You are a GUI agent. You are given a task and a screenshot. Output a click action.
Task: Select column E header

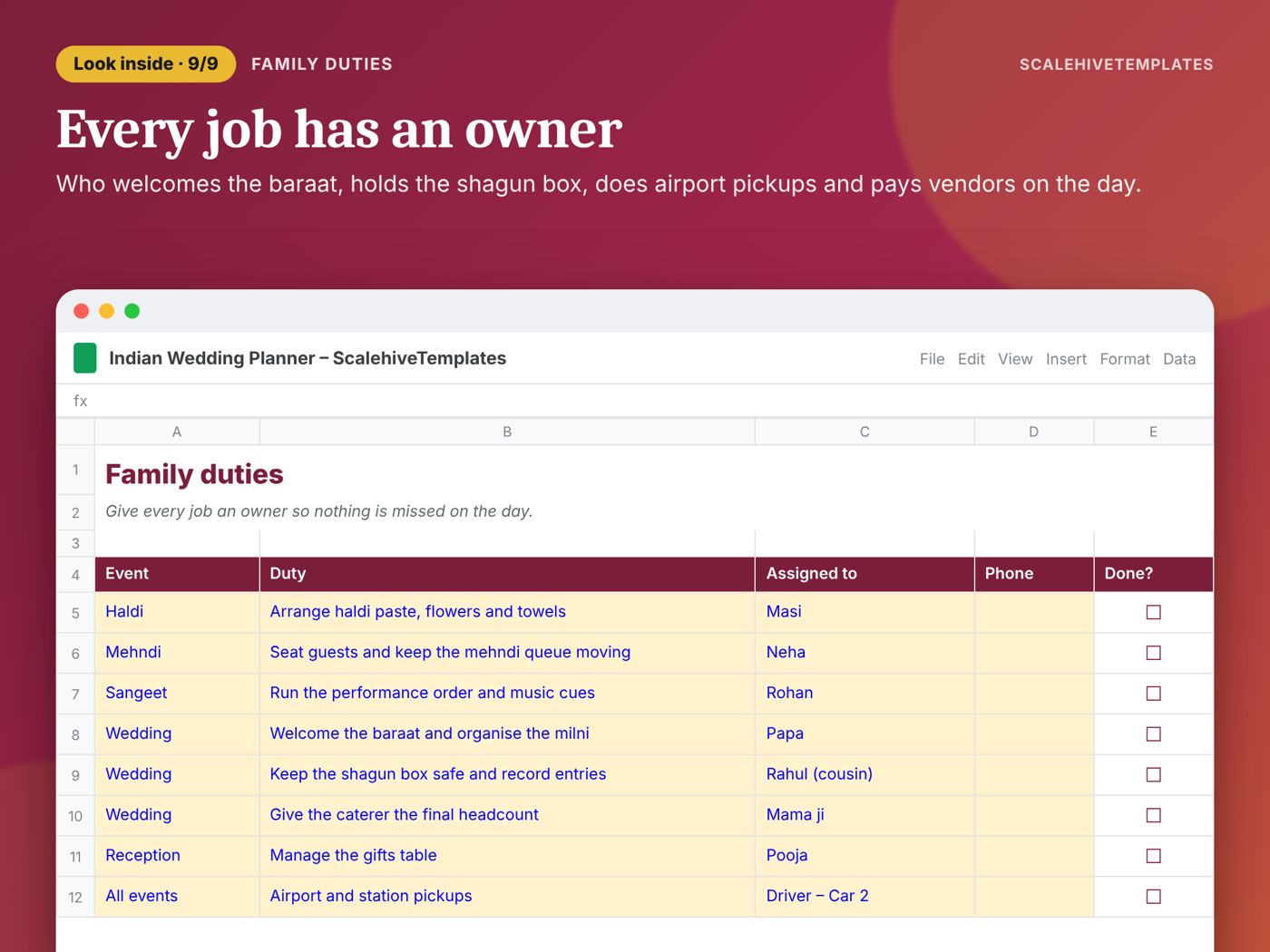[1154, 432]
